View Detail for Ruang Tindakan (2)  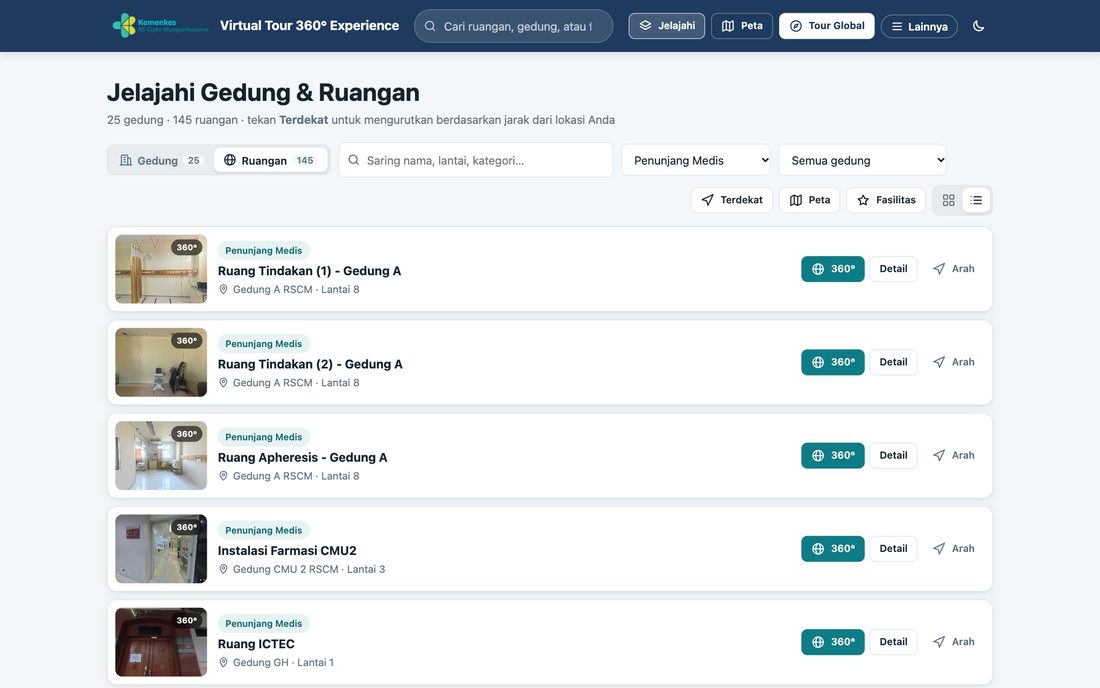point(893,362)
